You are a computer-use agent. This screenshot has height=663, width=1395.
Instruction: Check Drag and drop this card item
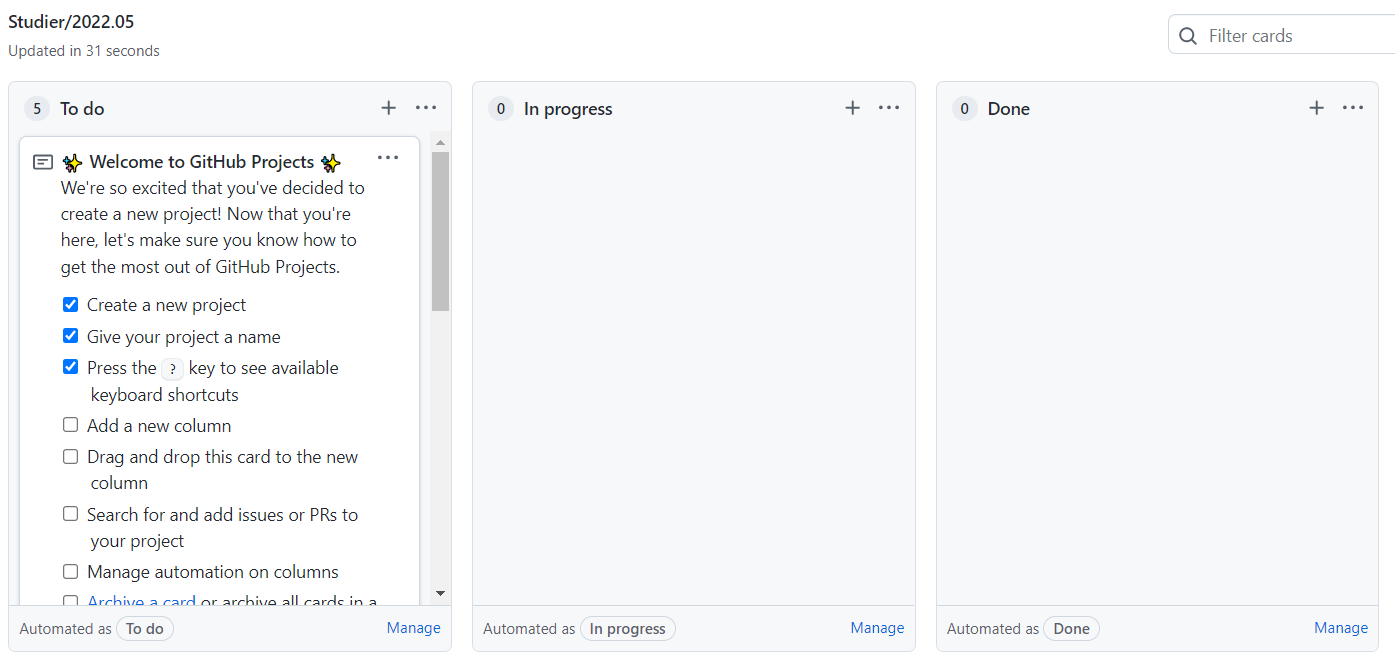coord(70,456)
